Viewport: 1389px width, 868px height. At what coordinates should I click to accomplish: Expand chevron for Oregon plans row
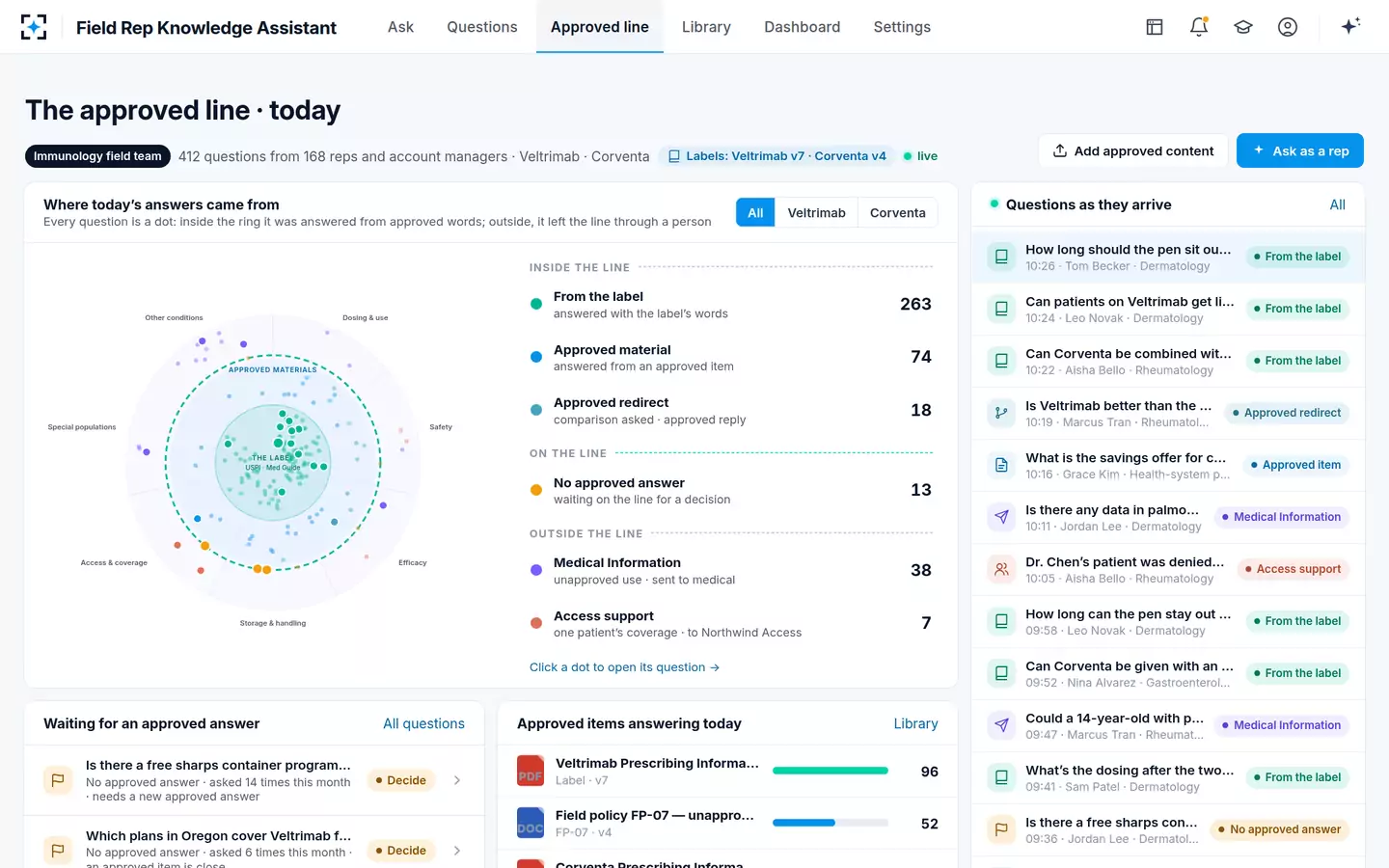pyautogui.click(x=457, y=851)
